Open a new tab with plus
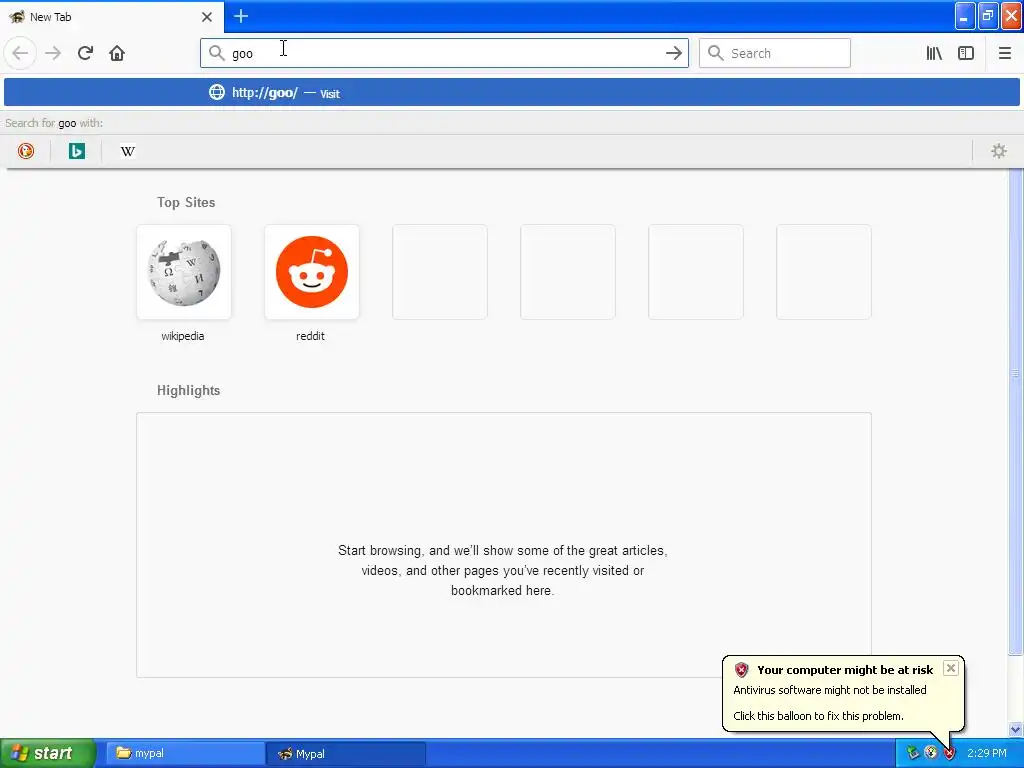 [241, 16]
